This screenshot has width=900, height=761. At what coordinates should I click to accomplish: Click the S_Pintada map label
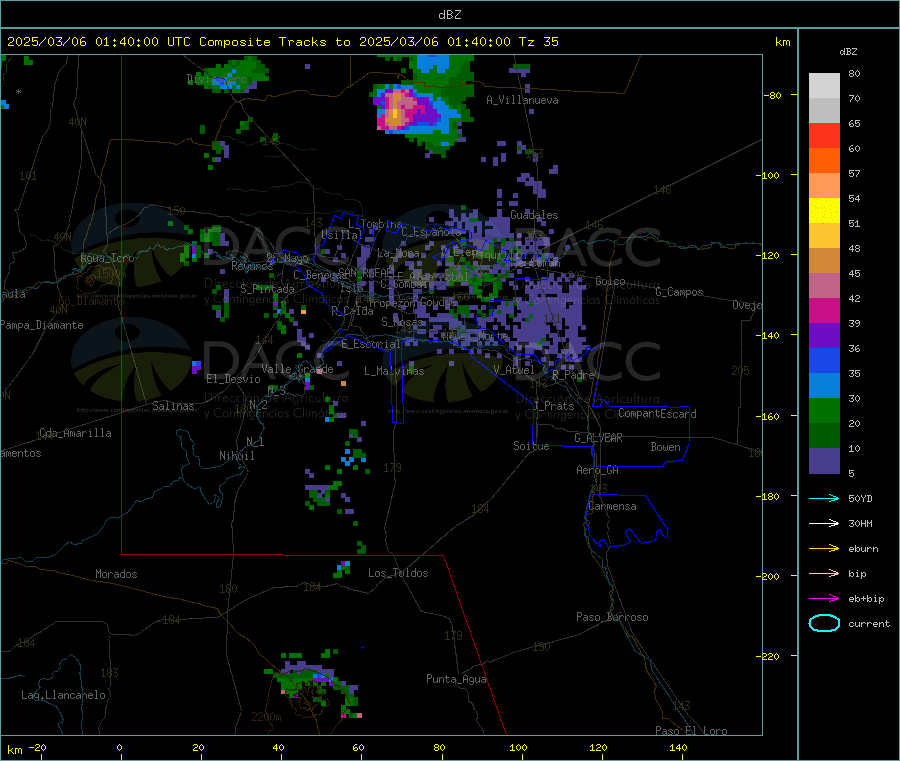tap(267, 289)
